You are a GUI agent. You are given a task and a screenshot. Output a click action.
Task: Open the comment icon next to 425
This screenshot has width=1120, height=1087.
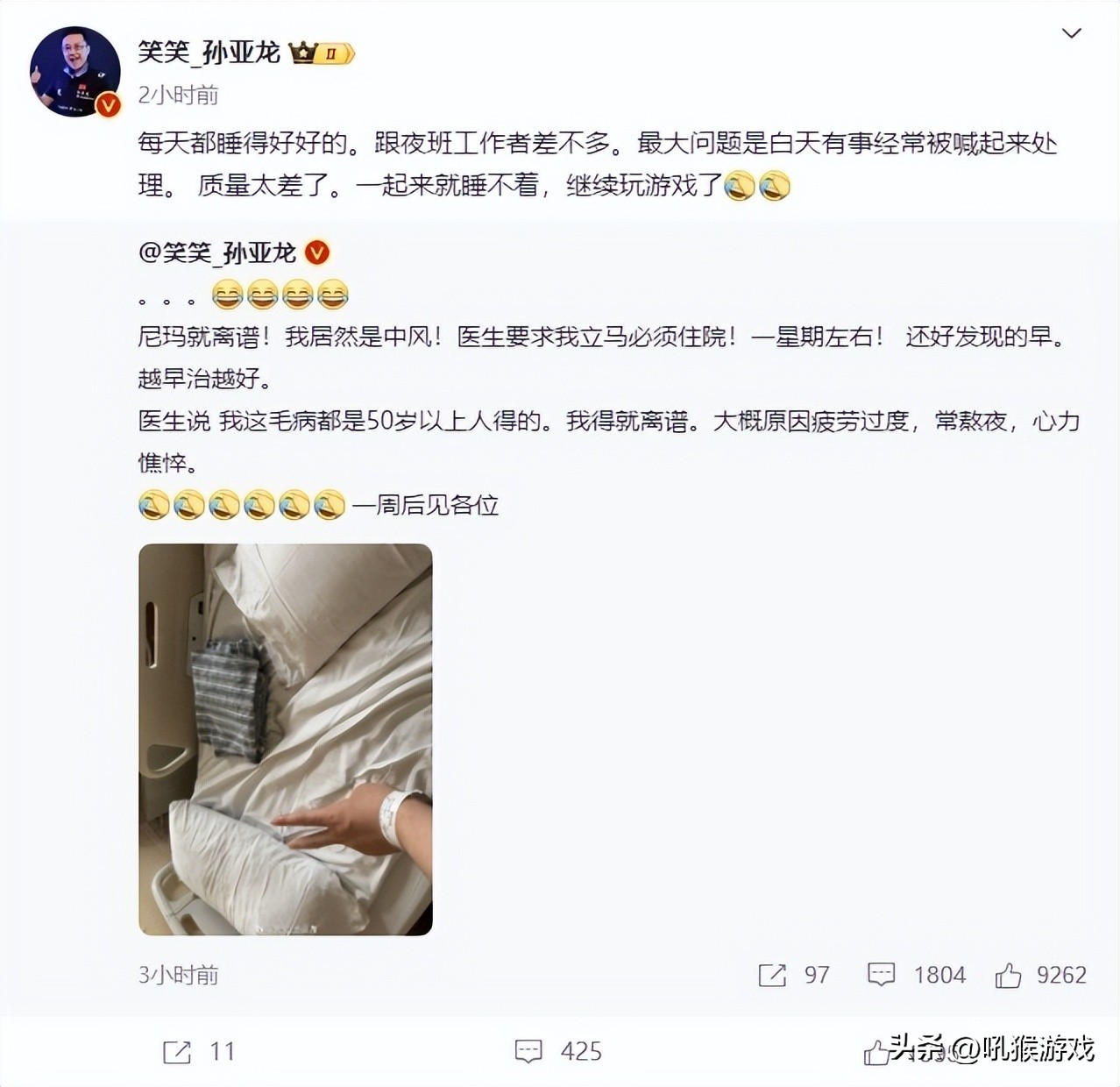[528, 1052]
